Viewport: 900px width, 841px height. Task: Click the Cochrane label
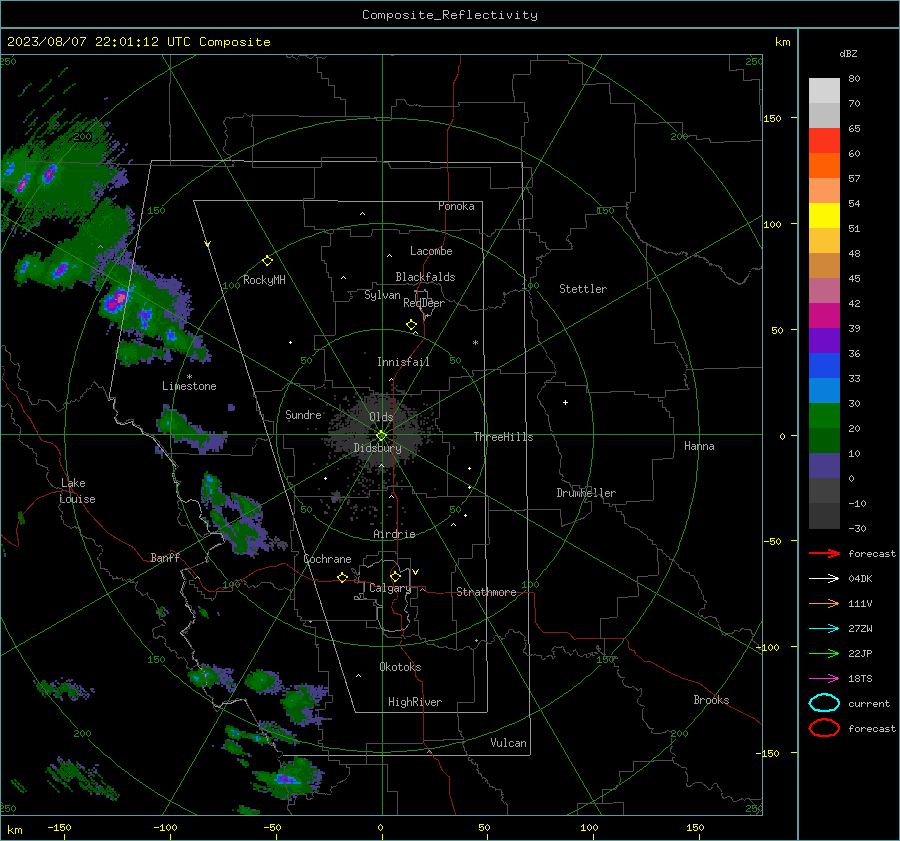click(x=327, y=559)
